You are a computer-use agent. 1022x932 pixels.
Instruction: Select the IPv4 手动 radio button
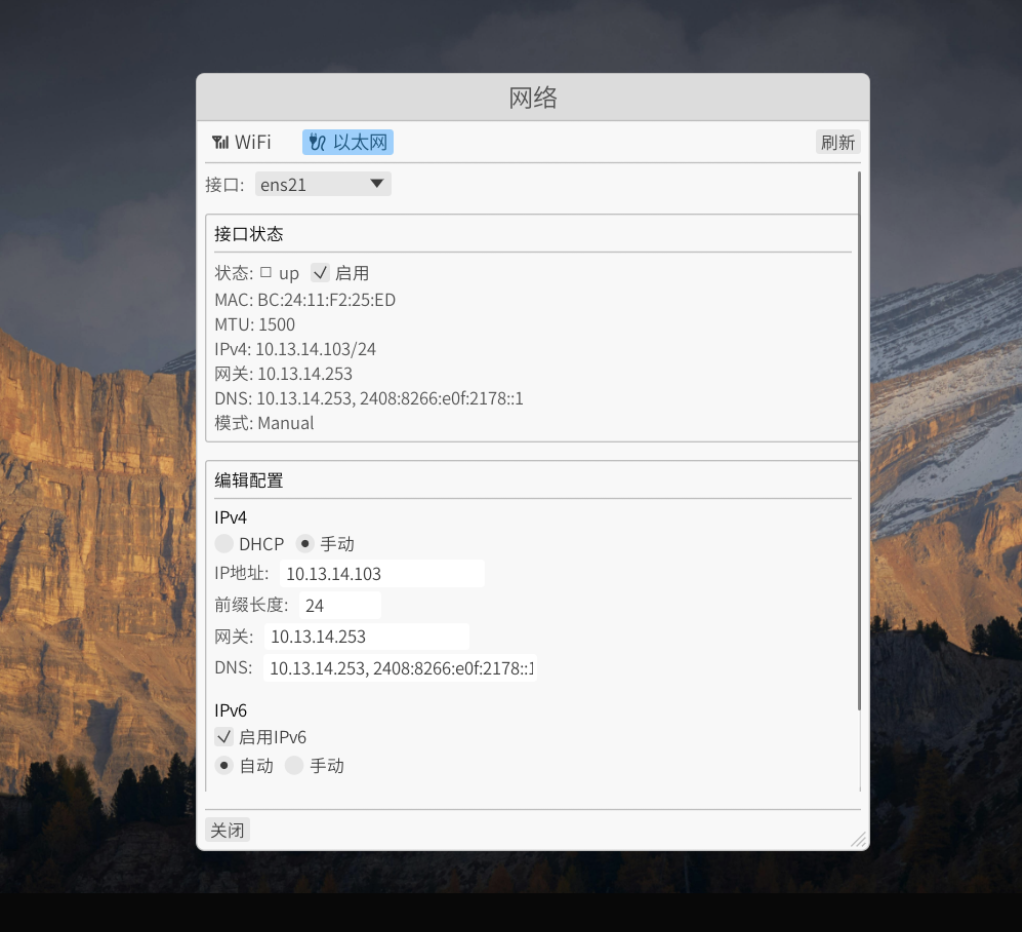[x=306, y=544]
